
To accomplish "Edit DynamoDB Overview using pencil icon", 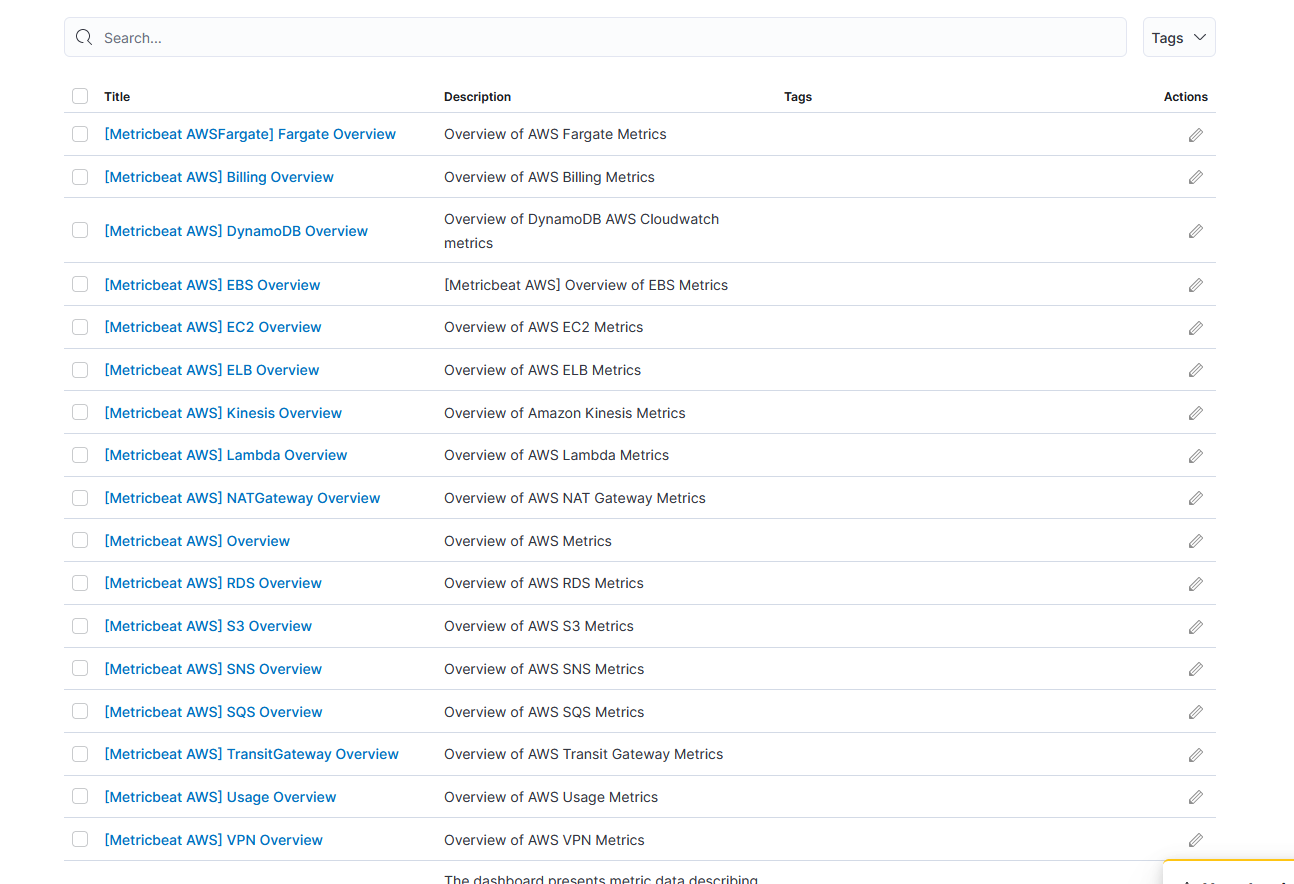I will (x=1195, y=231).
